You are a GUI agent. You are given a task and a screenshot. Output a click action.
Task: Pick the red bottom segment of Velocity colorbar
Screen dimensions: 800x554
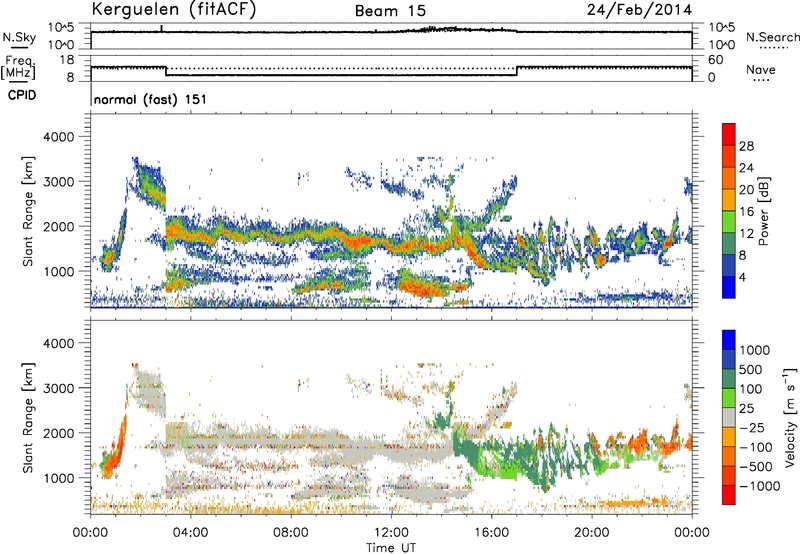point(729,495)
